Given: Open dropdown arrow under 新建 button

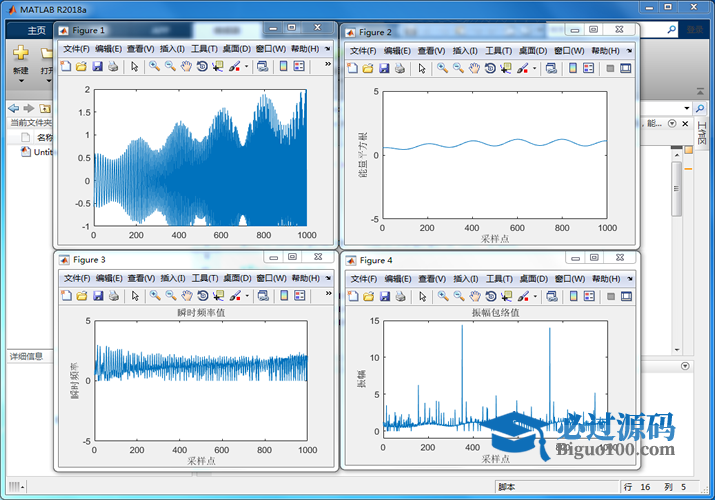Looking at the screenshot, I should pos(21,81).
